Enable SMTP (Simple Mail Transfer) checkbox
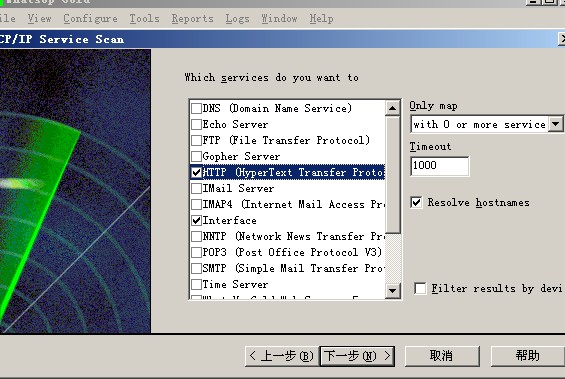The height and width of the screenshot is (379, 565). (x=196, y=268)
